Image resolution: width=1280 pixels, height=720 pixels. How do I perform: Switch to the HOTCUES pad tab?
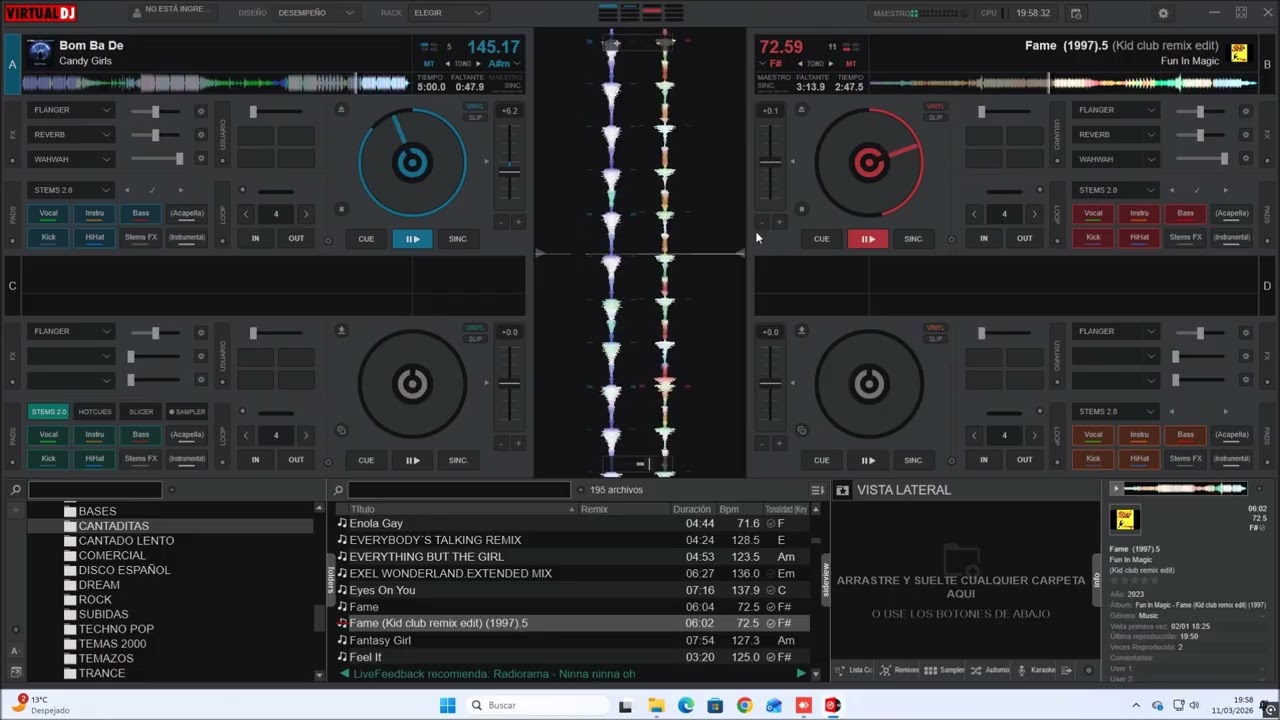pos(95,412)
